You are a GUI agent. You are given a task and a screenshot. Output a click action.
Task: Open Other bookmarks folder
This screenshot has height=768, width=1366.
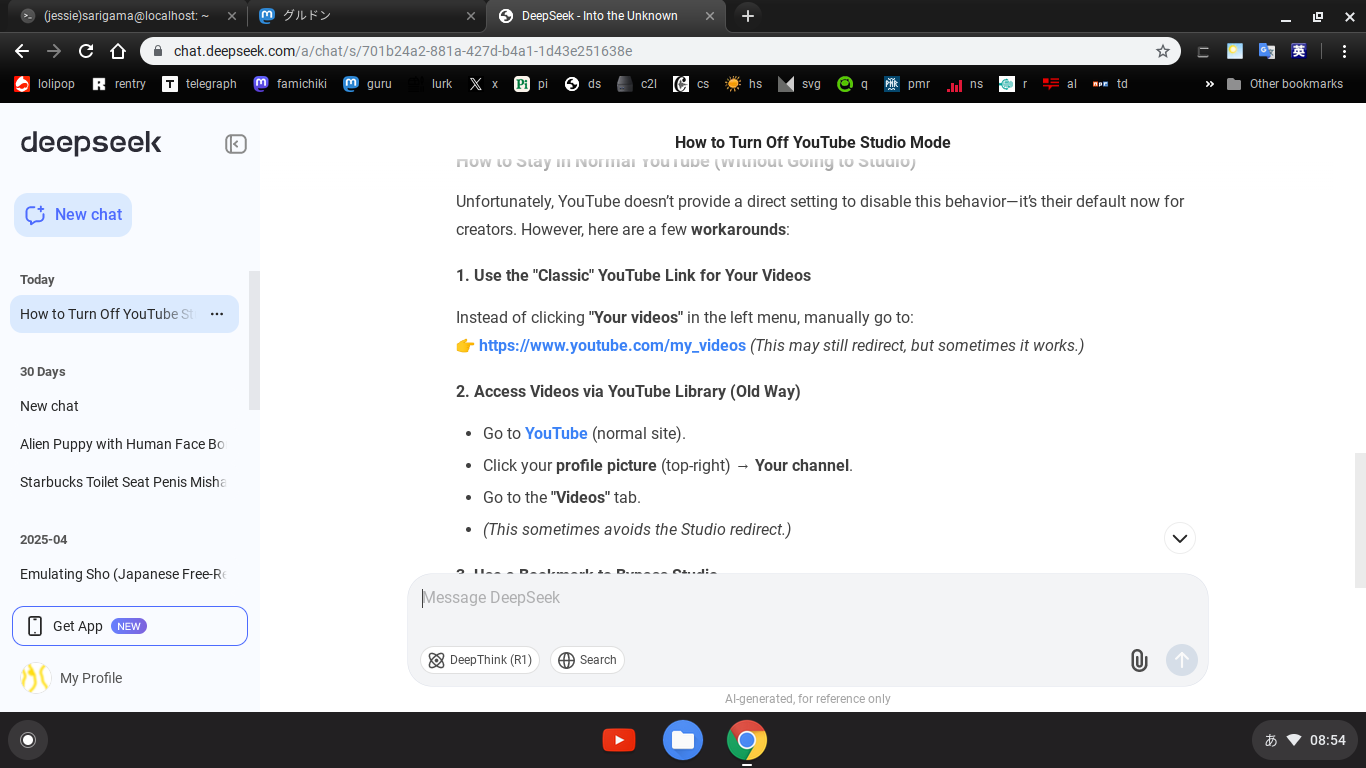tap(1285, 84)
